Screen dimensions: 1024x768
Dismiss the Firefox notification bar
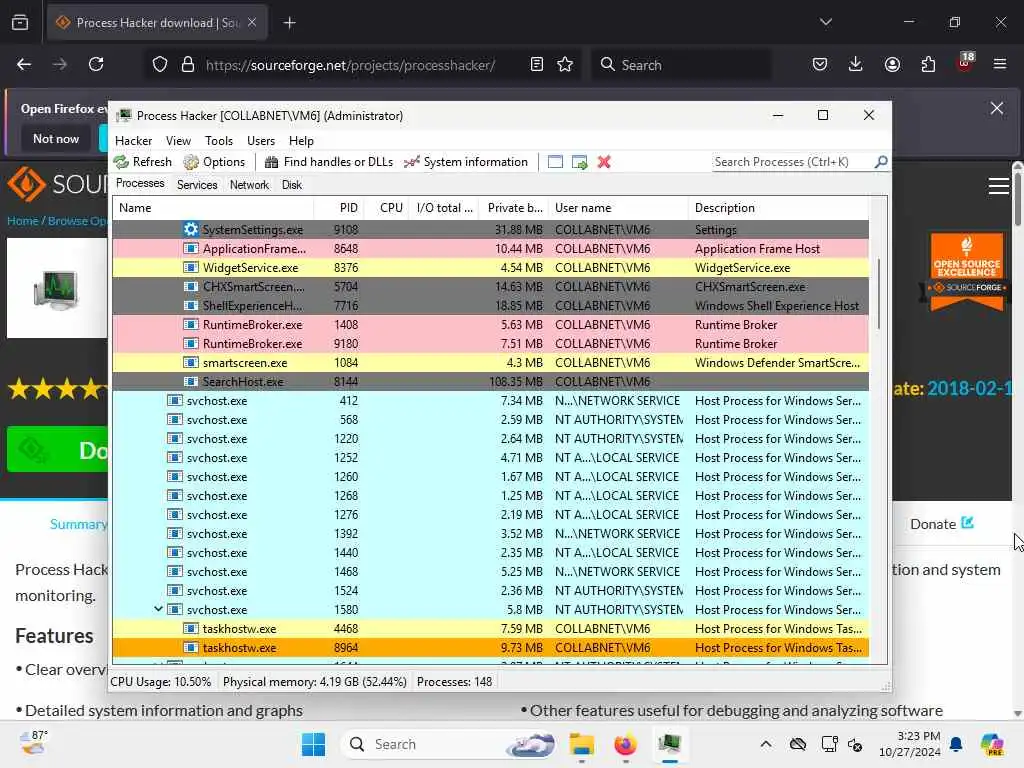(997, 108)
